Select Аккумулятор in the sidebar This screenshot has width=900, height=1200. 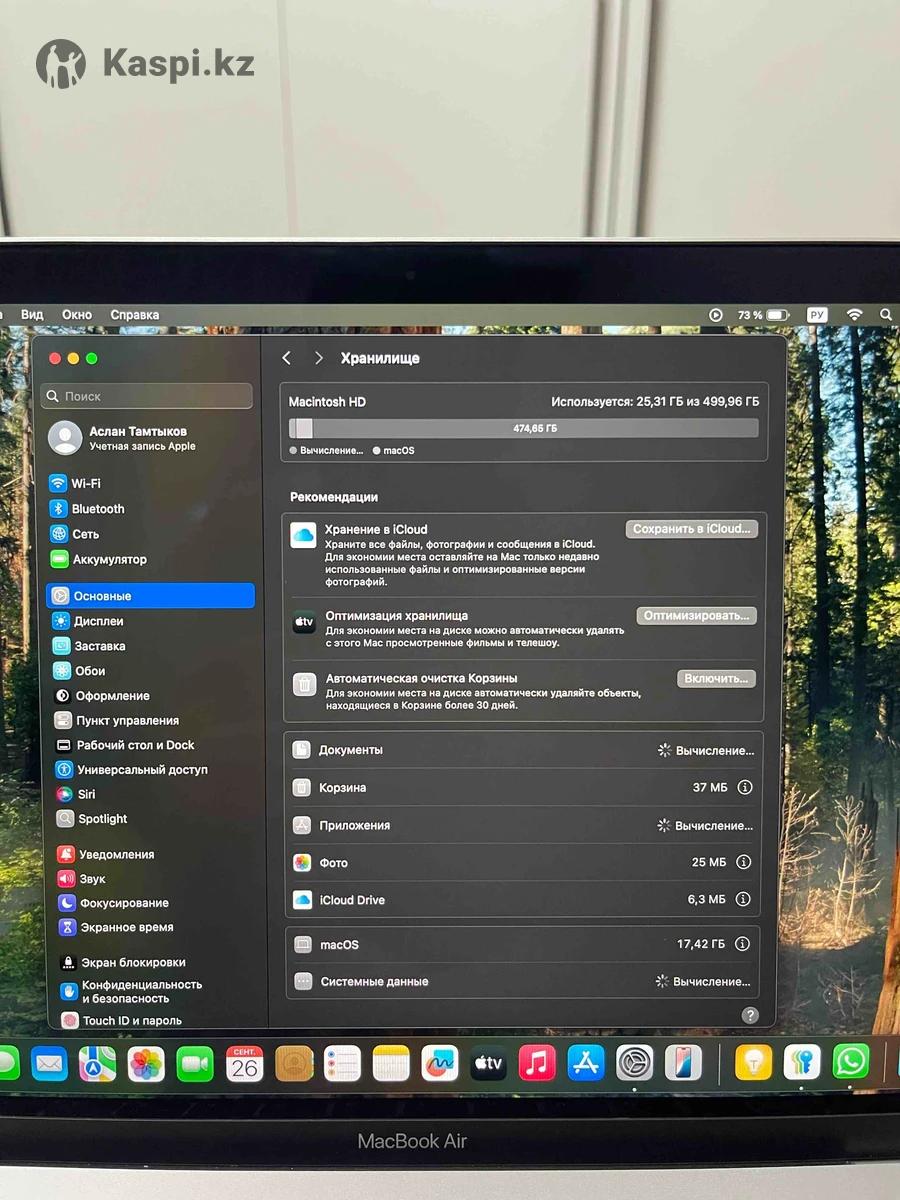tap(109, 560)
